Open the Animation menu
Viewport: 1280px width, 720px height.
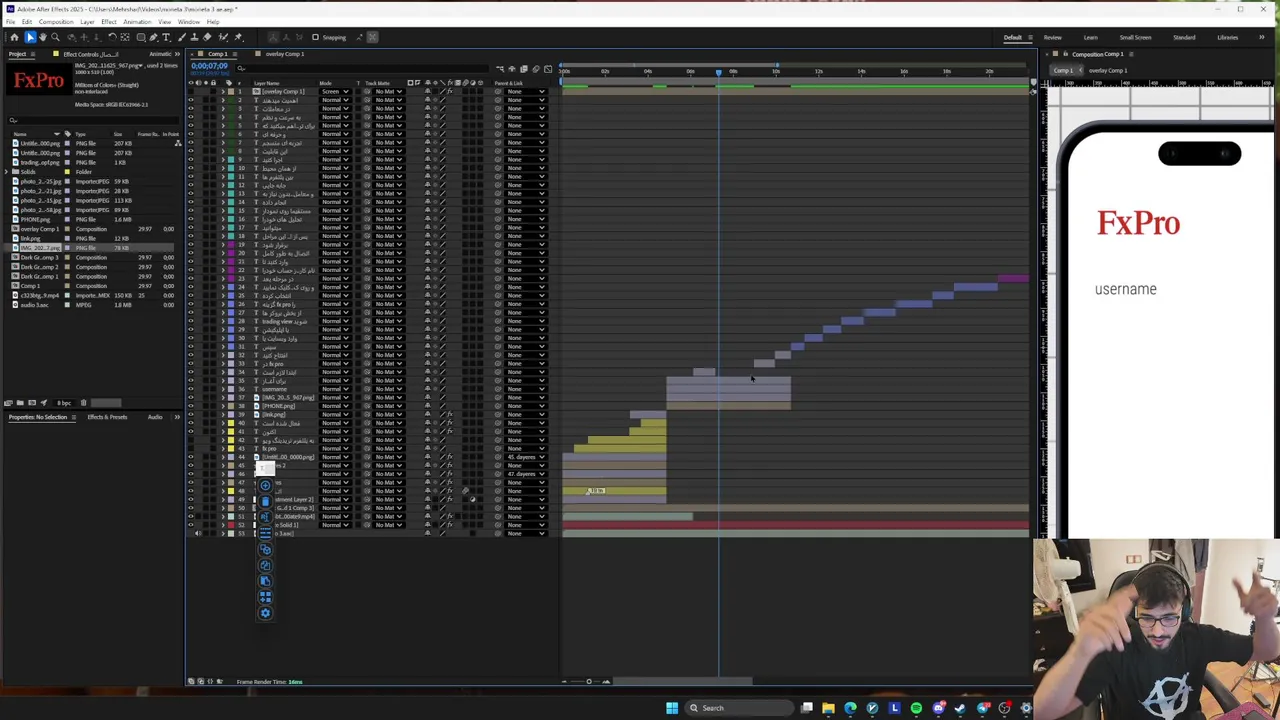tap(137, 22)
